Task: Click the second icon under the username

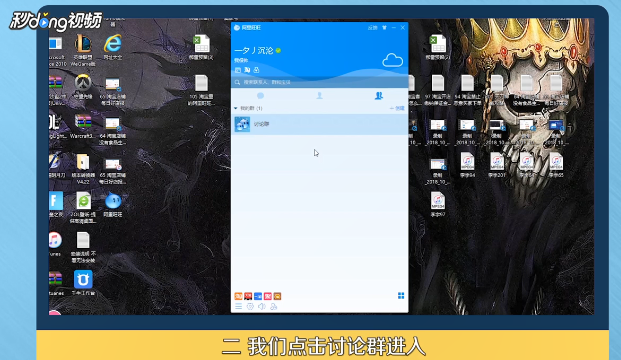Action: [x=247, y=70]
